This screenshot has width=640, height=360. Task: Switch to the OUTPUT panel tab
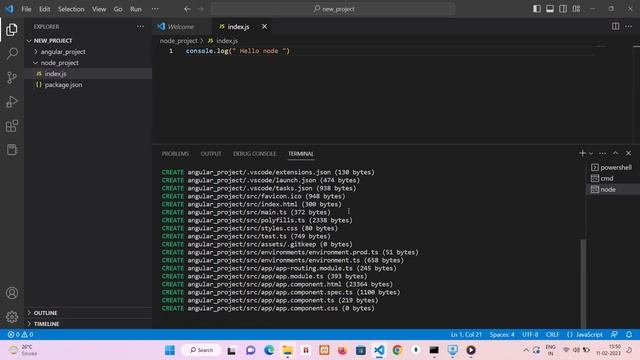(211, 154)
